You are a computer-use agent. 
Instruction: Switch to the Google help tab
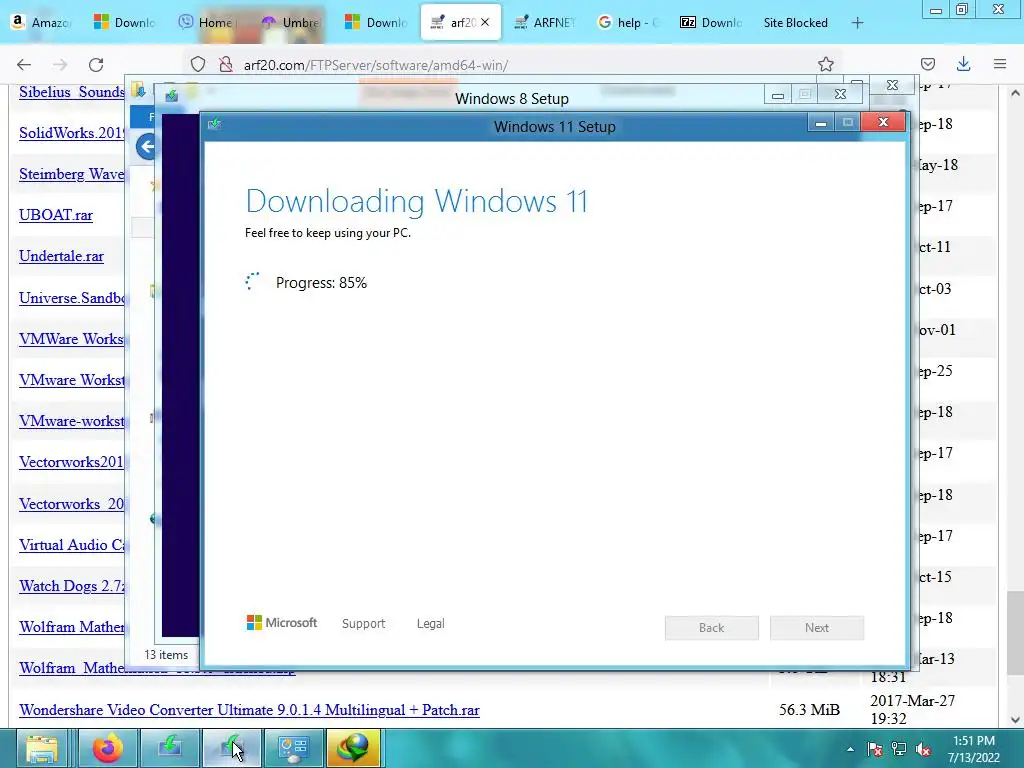(628, 22)
